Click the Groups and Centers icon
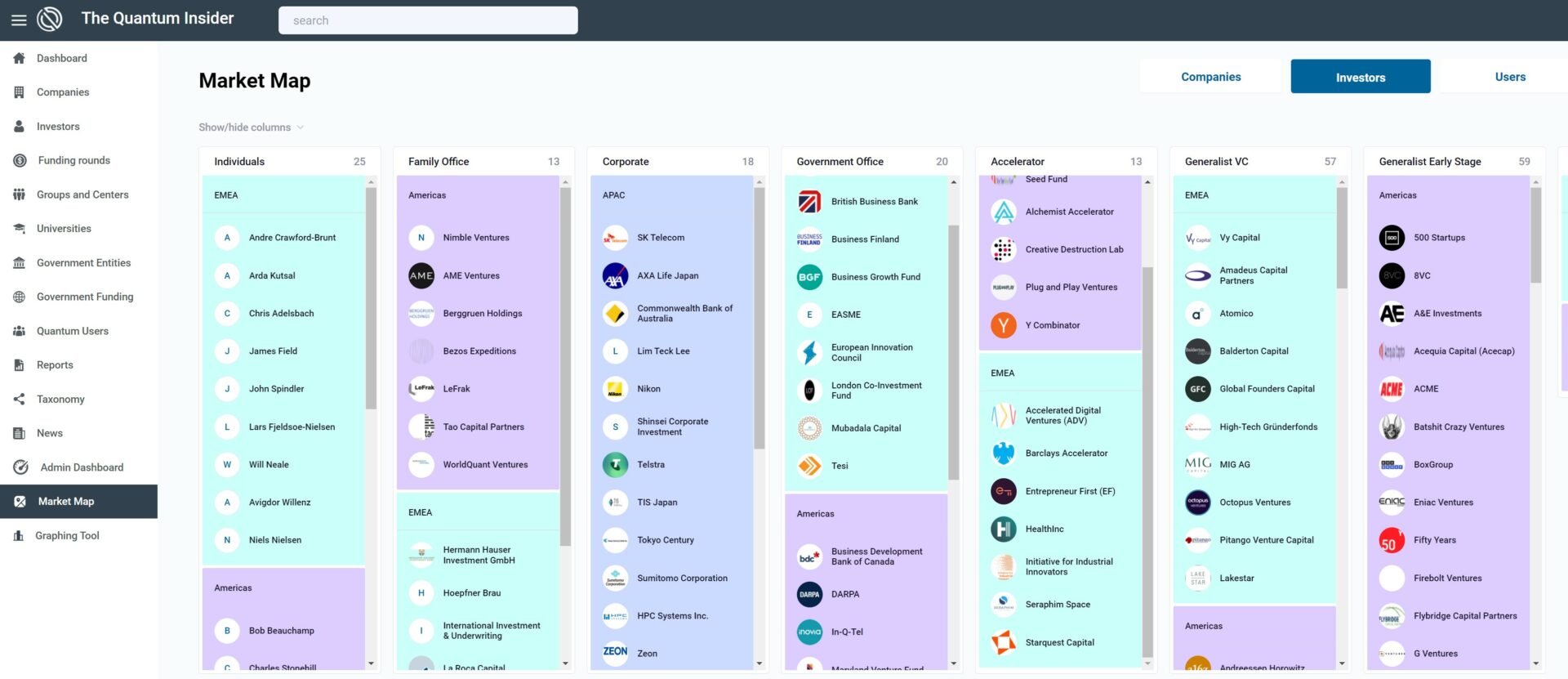 [x=19, y=194]
